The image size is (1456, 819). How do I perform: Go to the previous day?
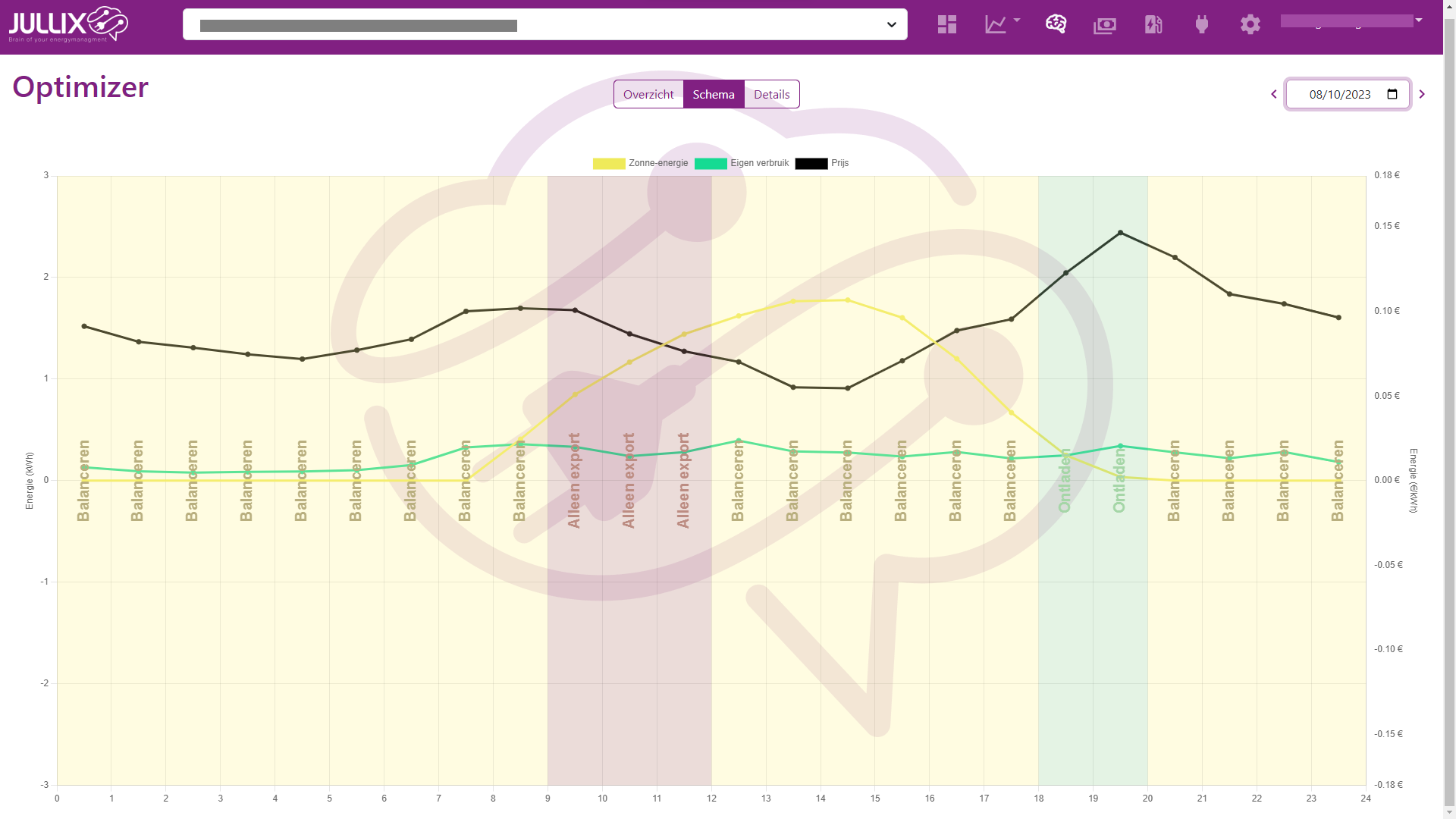pyautogui.click(x=1274, y=94)
